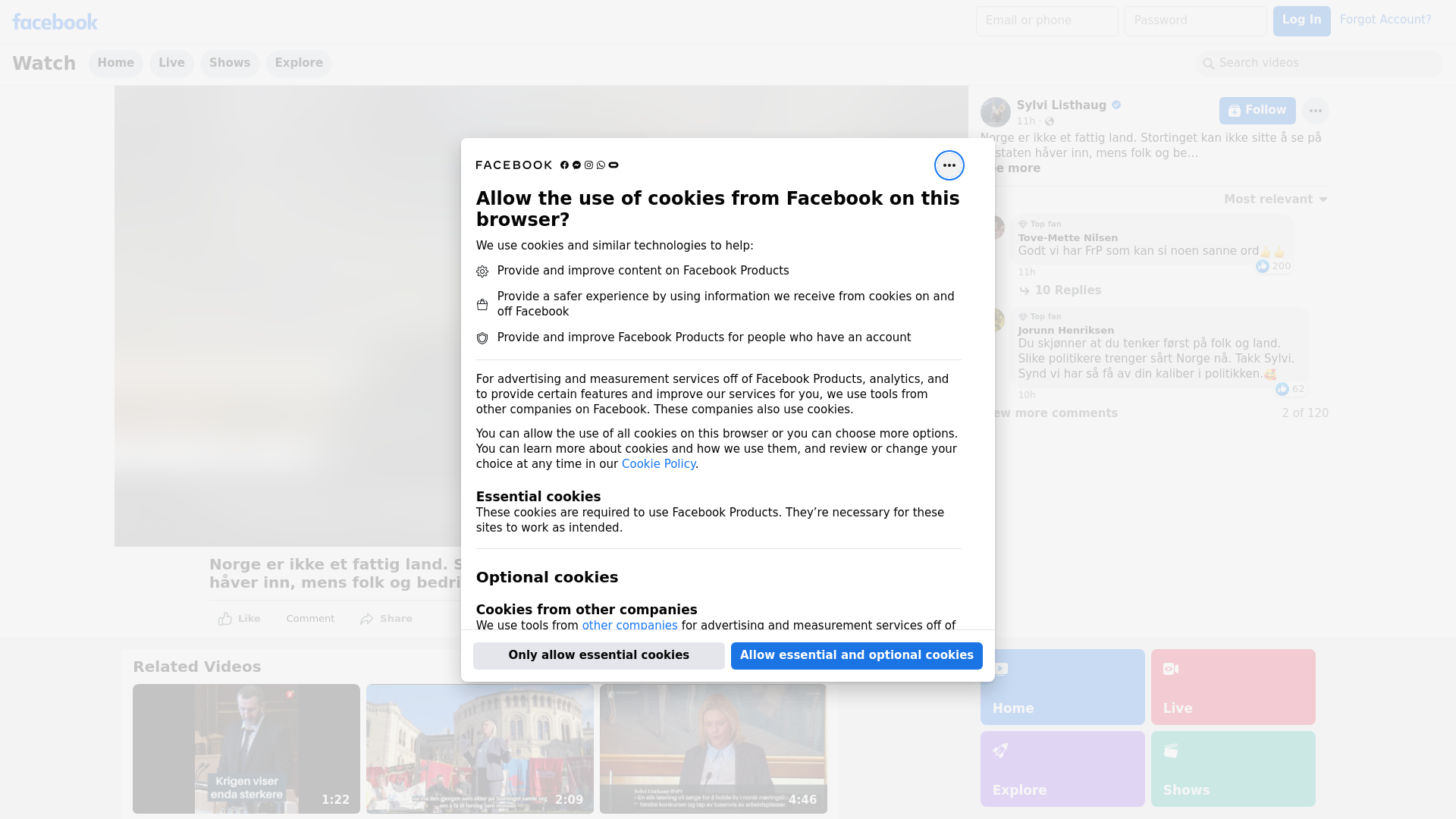Open the Cookie Policy link
The width and height of the screenshot is (1456, 819).
[658, 464]
